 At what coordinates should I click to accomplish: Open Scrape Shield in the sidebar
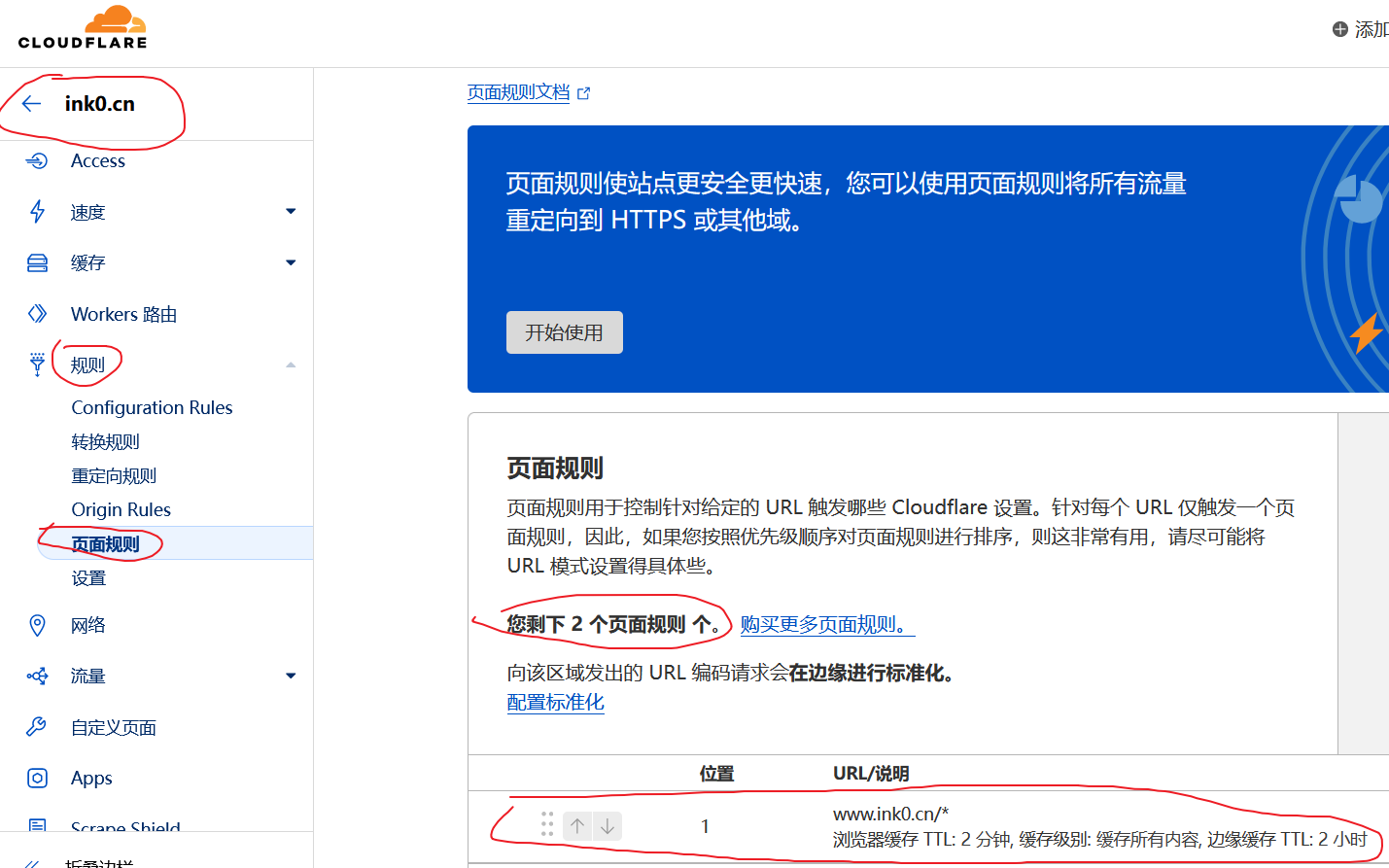point(125,825)
